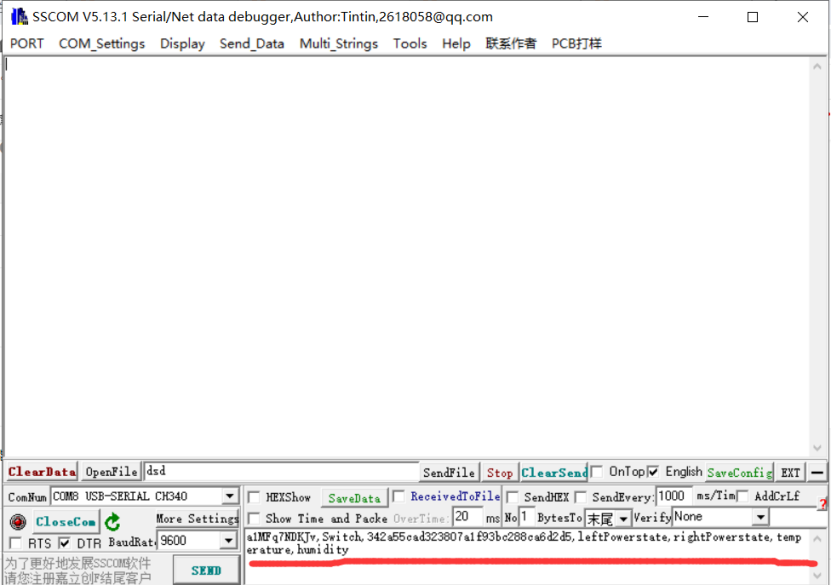Click inside the empty receive data area
The height and width of the screenshot is (585, 831).
pos(407,257)
